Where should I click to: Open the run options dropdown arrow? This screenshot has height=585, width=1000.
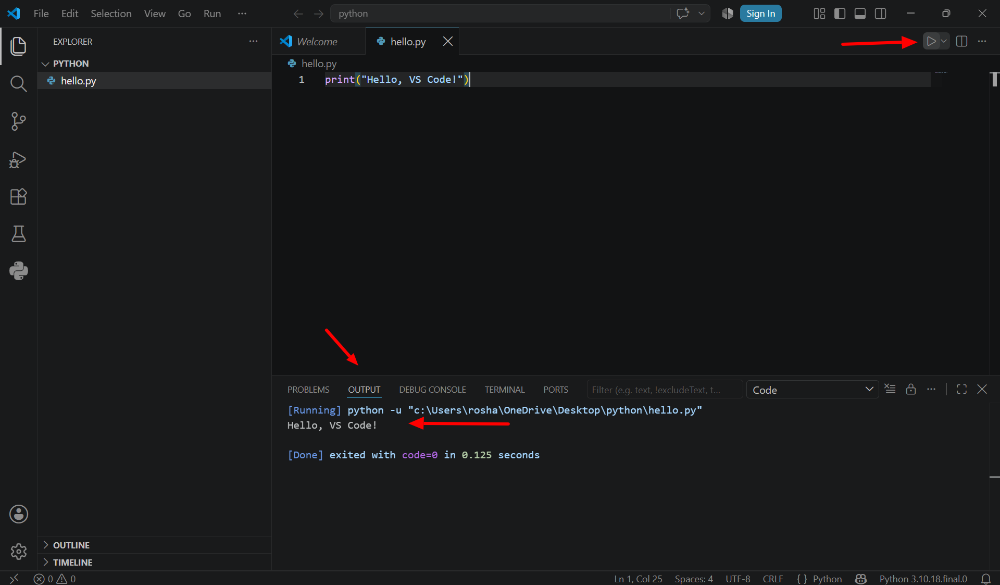point(944,41)
